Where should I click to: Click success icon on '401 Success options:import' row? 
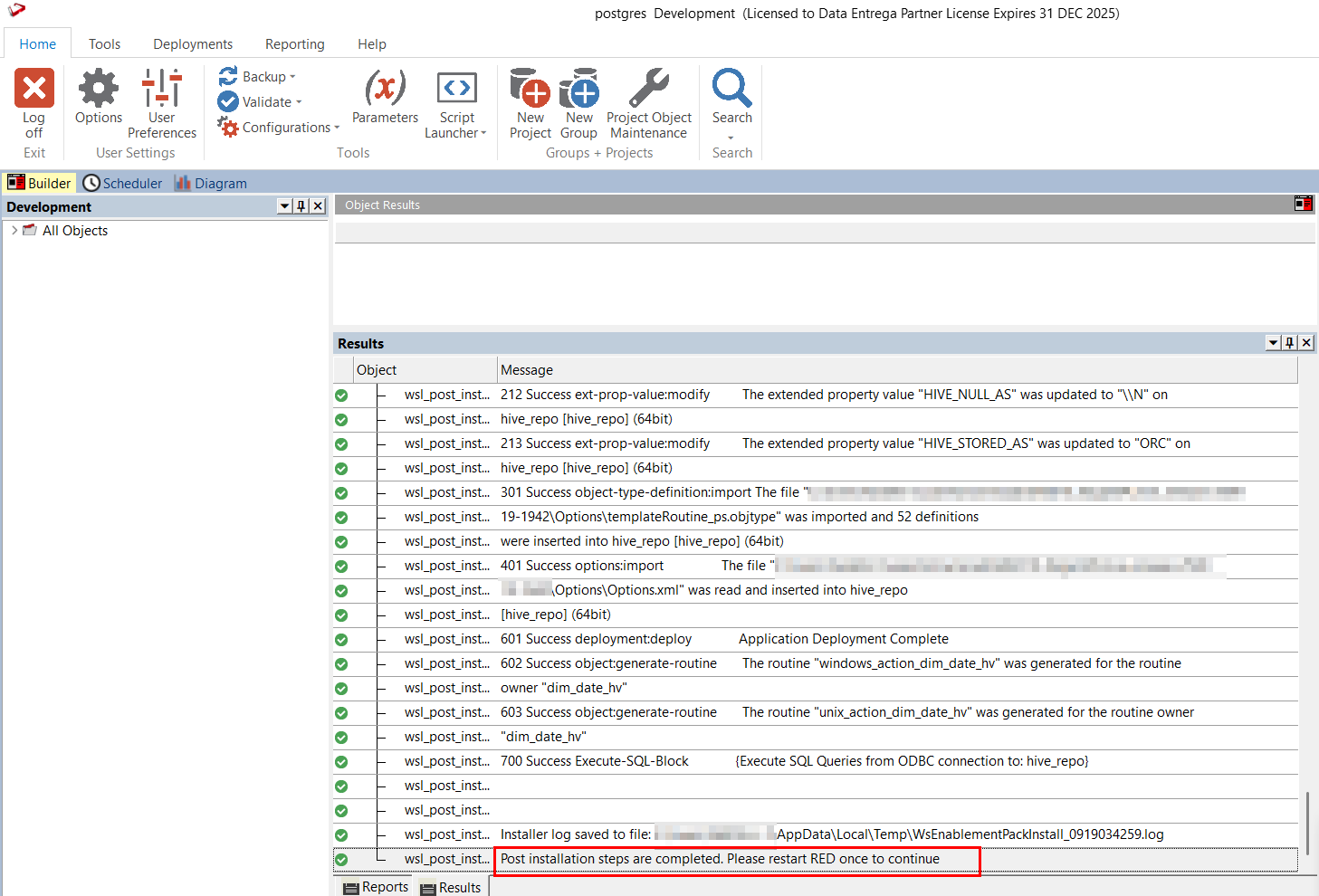[x=341, y=567]
